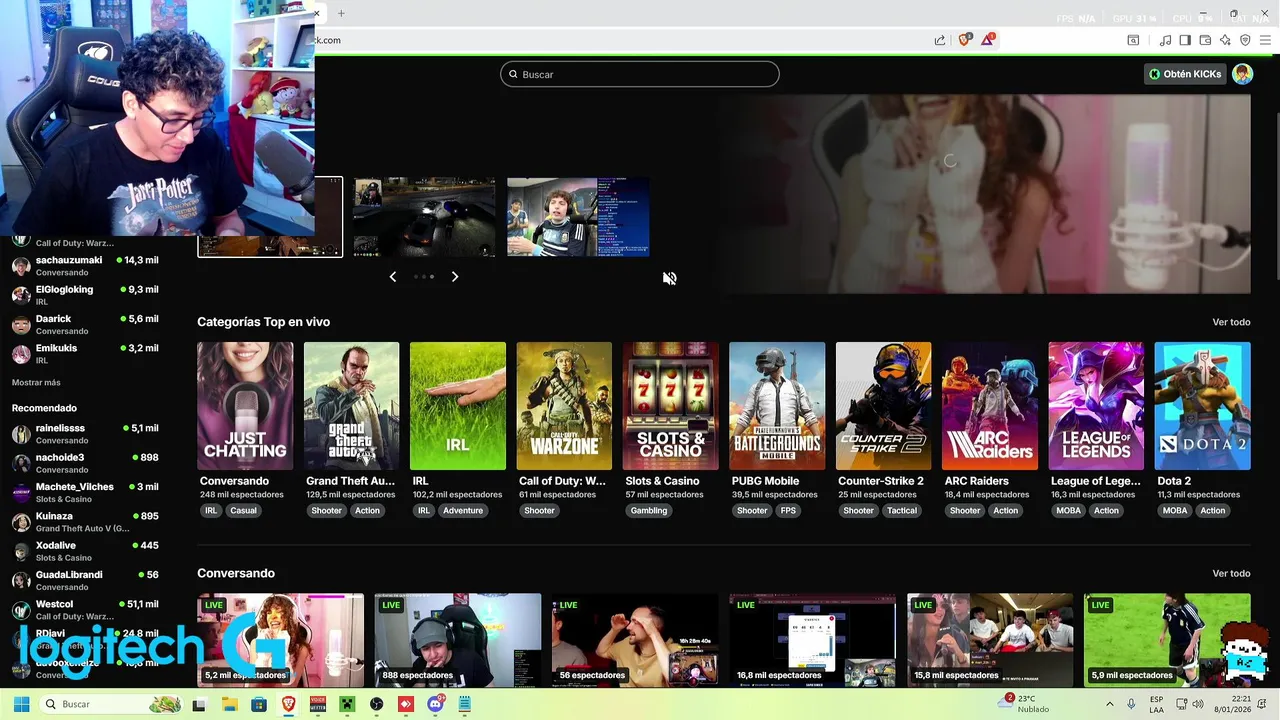Open the Windows Start menu
This screenshot has height=720, width=1280.
click(21, 704)
